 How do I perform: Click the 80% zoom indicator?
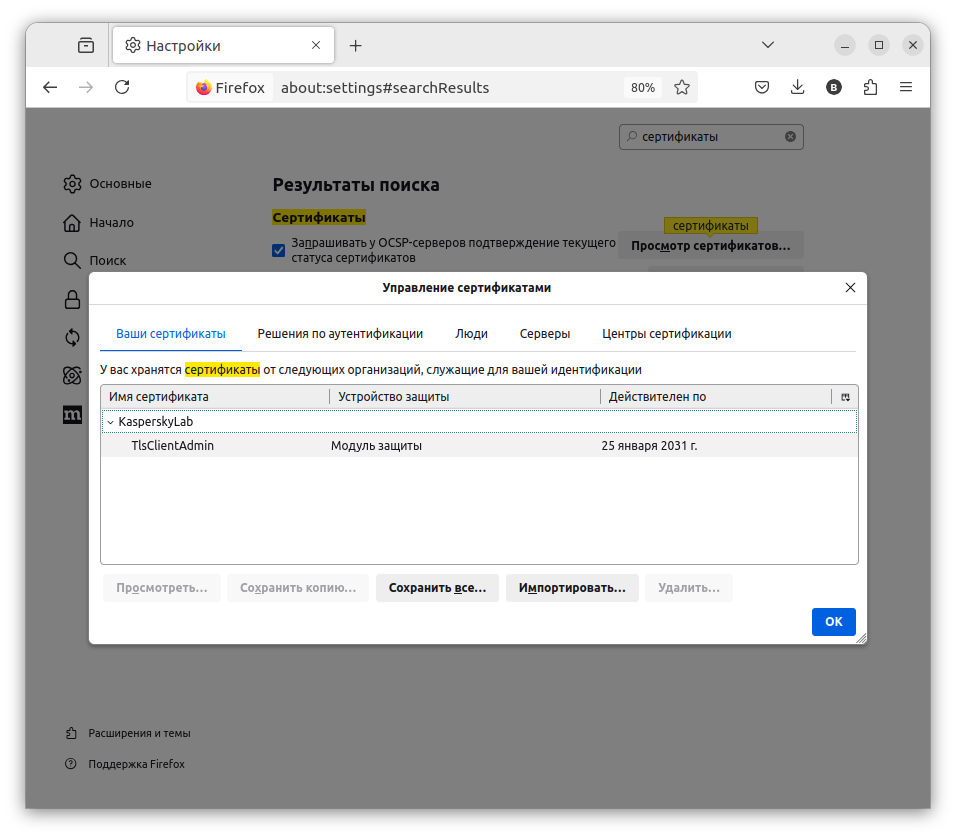click(643, 88)
